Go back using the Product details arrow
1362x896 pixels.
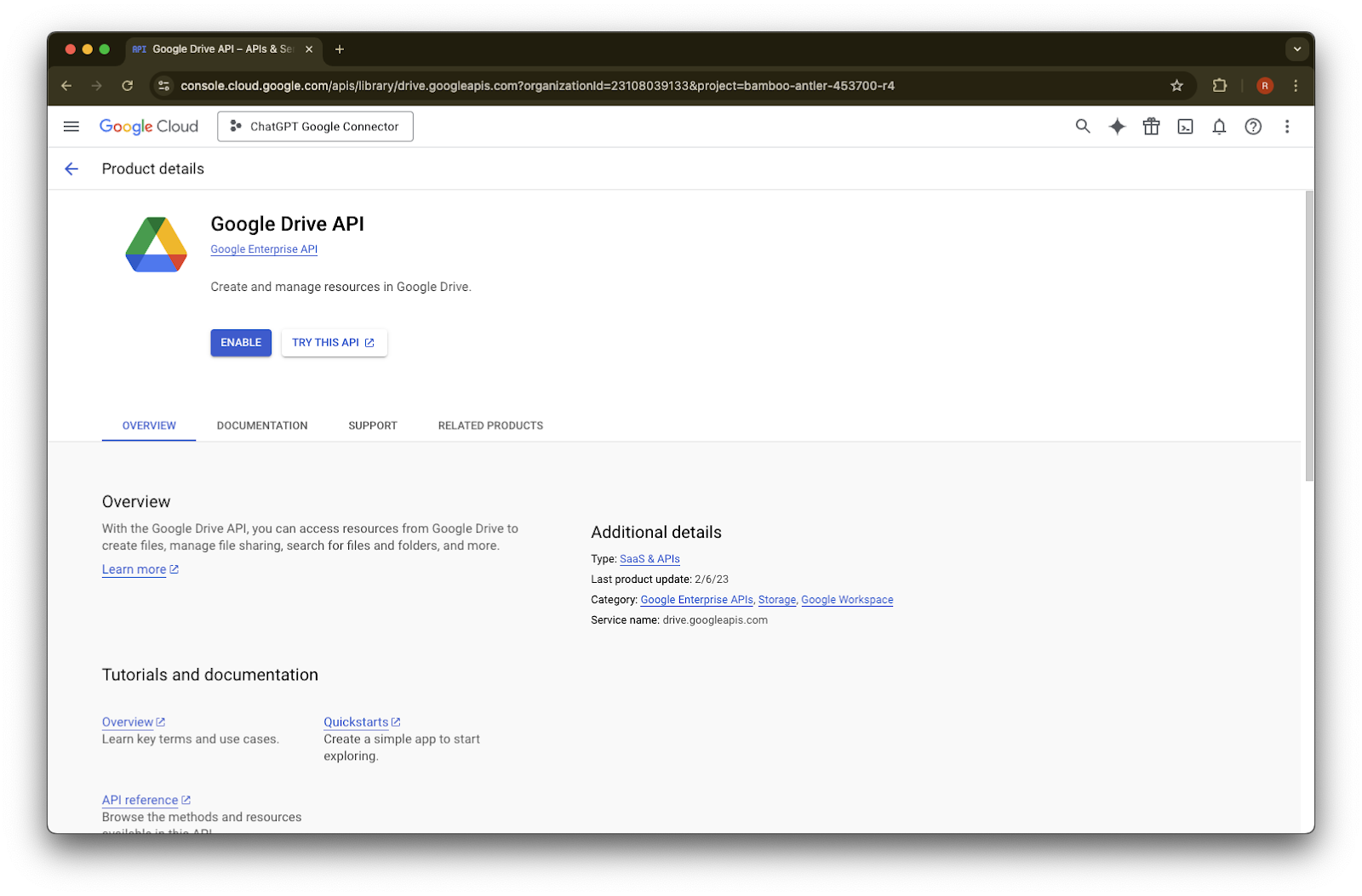click(72, 168)
